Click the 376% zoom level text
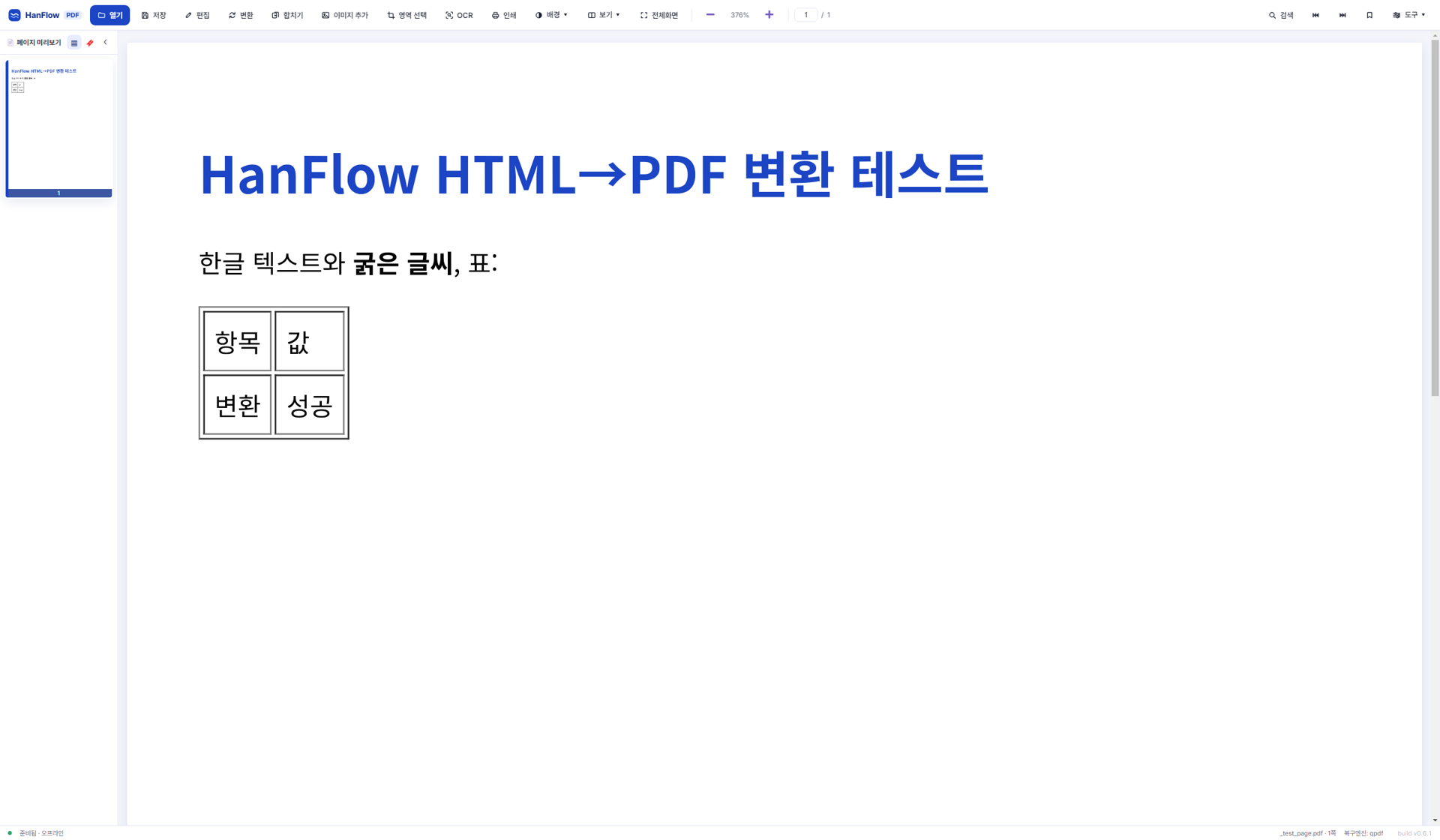 coord(739,15)
